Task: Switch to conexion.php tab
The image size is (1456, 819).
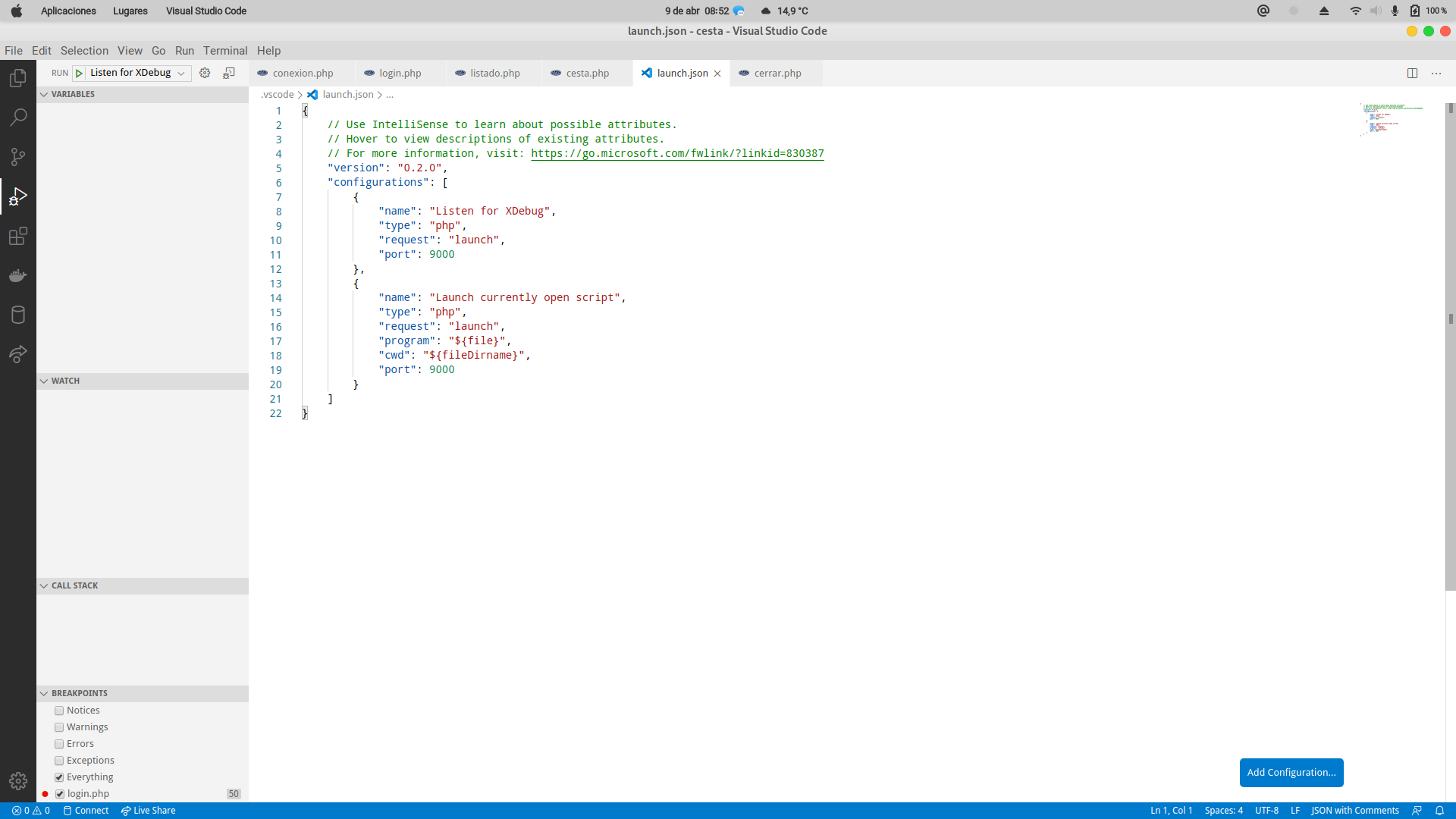Action: (x=302, y=74)
